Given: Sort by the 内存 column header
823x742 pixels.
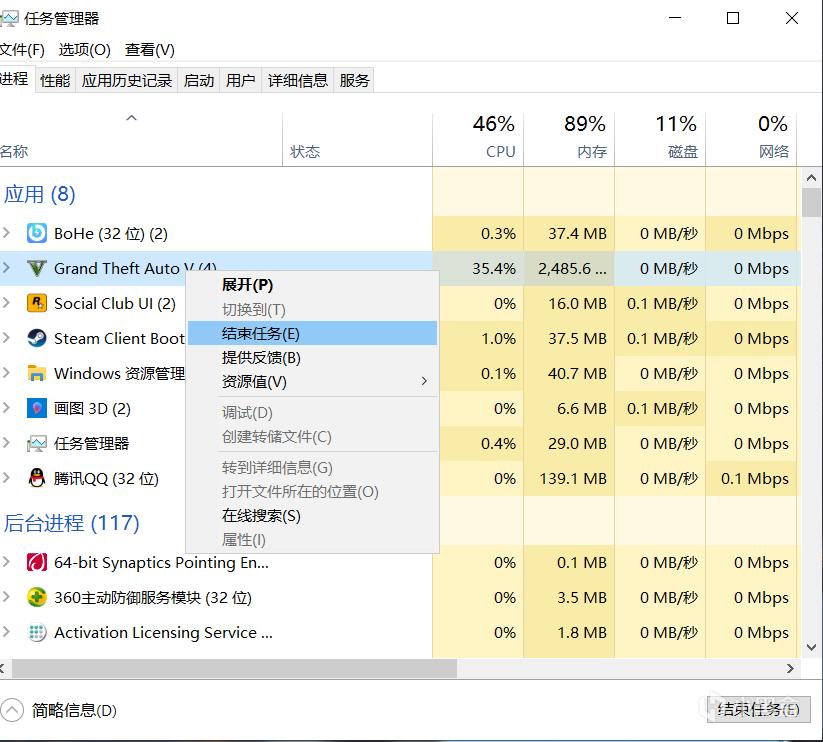Looking at the screenshot, I should click(x=569, y=139).
